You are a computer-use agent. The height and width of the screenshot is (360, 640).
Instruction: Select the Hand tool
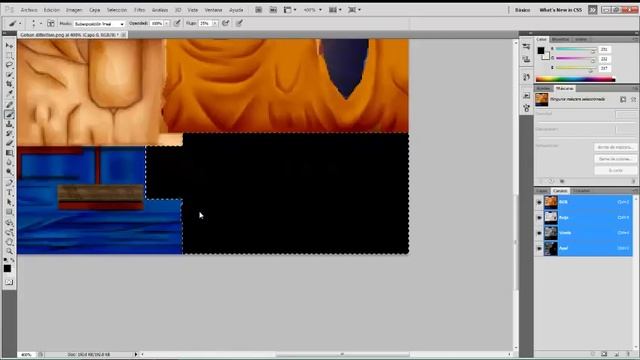click(x=9, y=242)
